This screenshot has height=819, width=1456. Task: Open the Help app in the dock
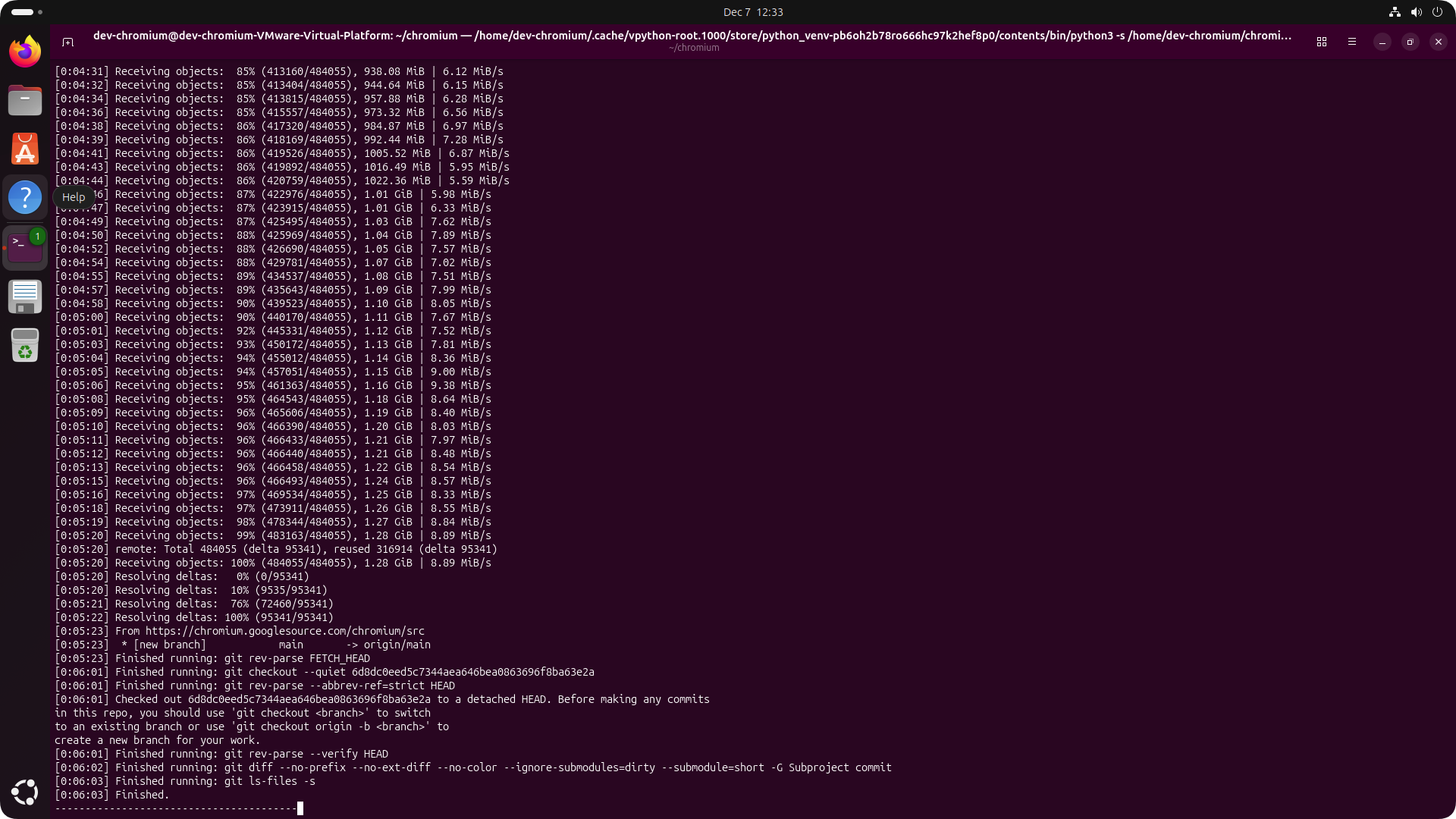pos(25,197)
